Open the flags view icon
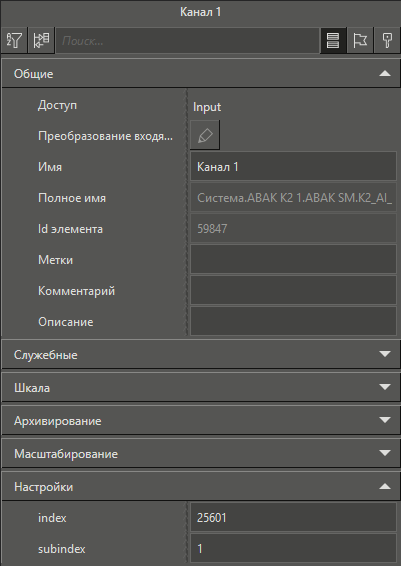 click(360, 40)
